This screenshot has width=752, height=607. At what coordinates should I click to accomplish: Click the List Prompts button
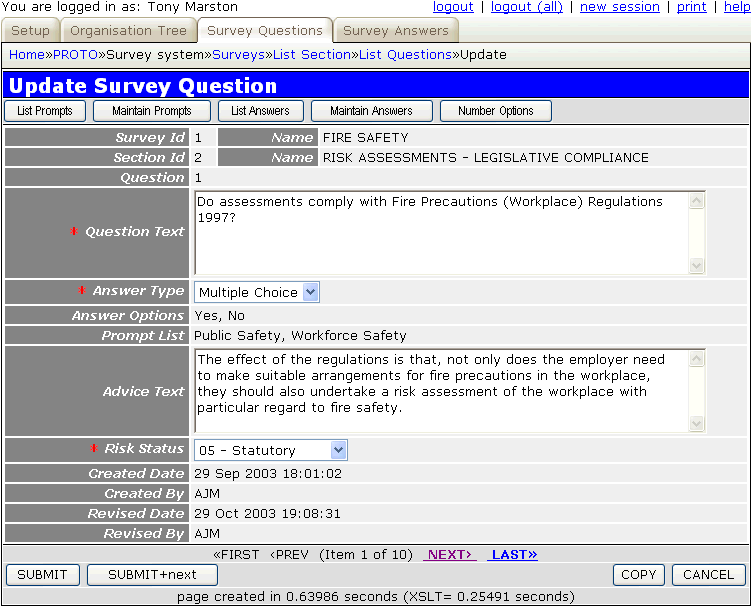tap(45, 111)
